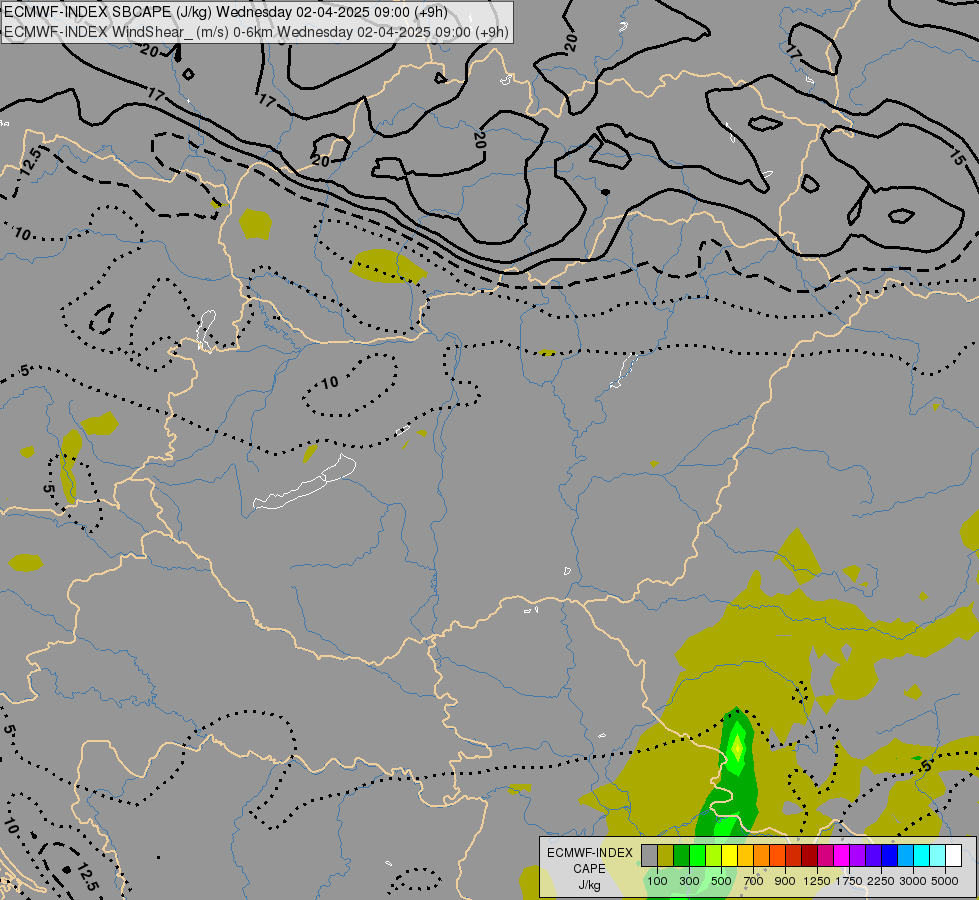The height and width of the screenshot is (900, 979).
Task: Click the legend value 900
Action: (785, 881)
